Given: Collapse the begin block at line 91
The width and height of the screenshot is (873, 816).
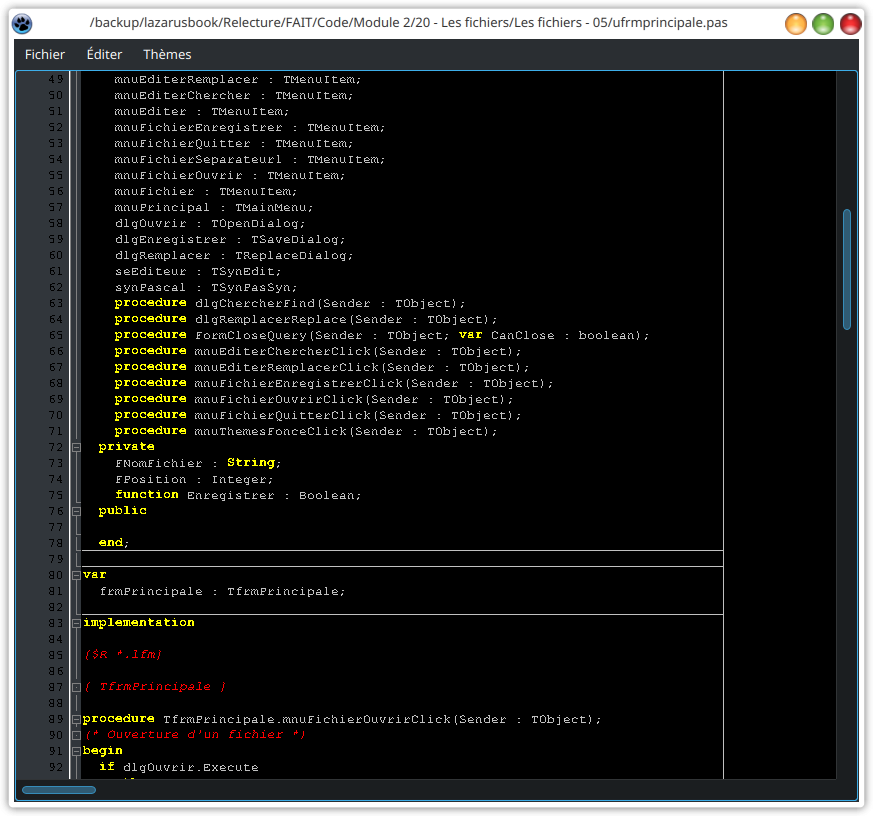Looking at the screenshot, I should tap(76, 751).
